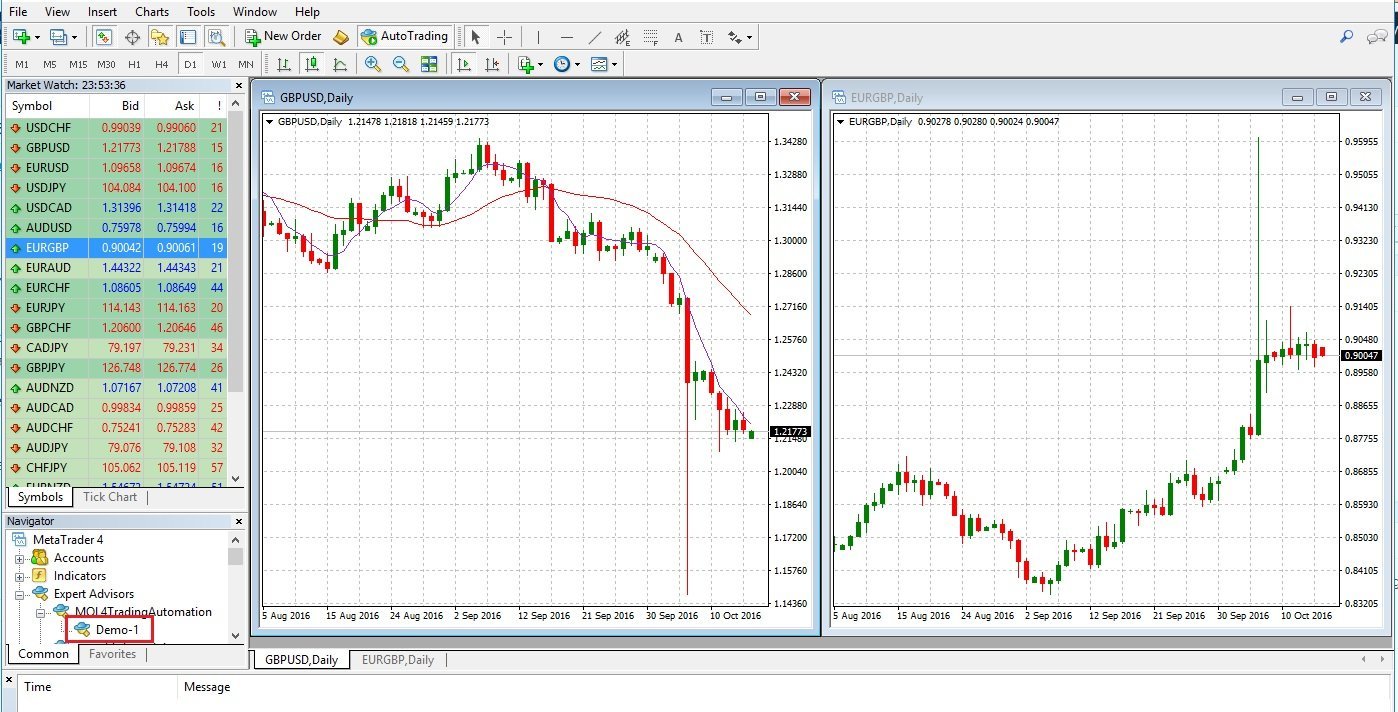1398x712 pixels.
Task: Switch chart to line chart style
Action: click(x=340, y=64)
